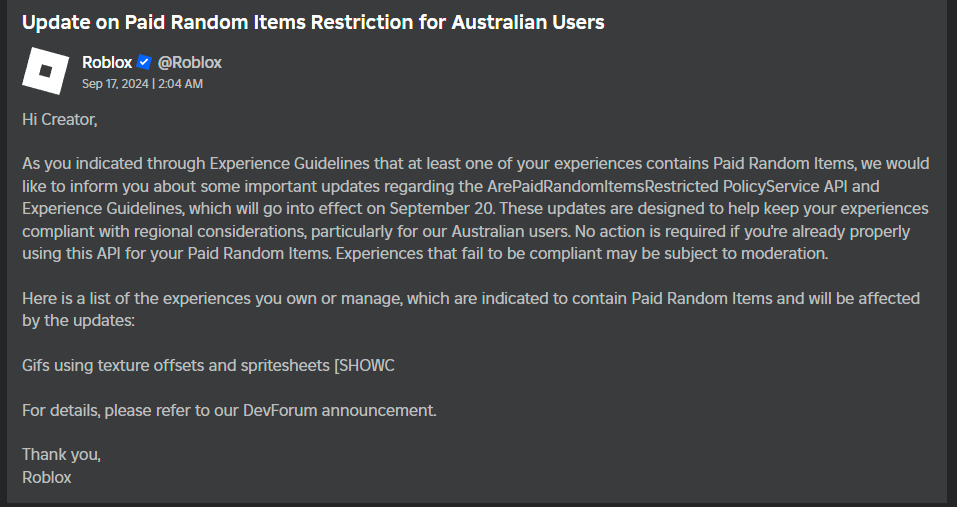This screenshot has width=957, height=507.
Task: Click the truncated '[SHOWC' text
Action: click(364, 365)
